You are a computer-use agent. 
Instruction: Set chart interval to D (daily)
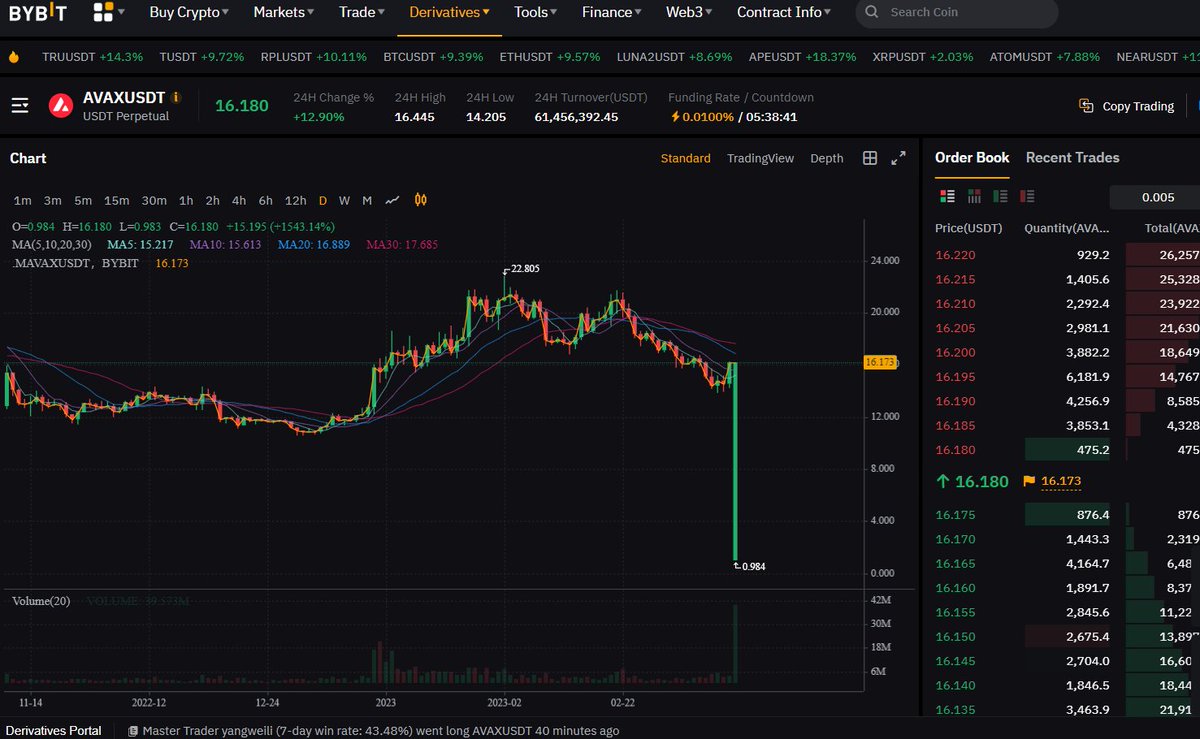point(322,200)
